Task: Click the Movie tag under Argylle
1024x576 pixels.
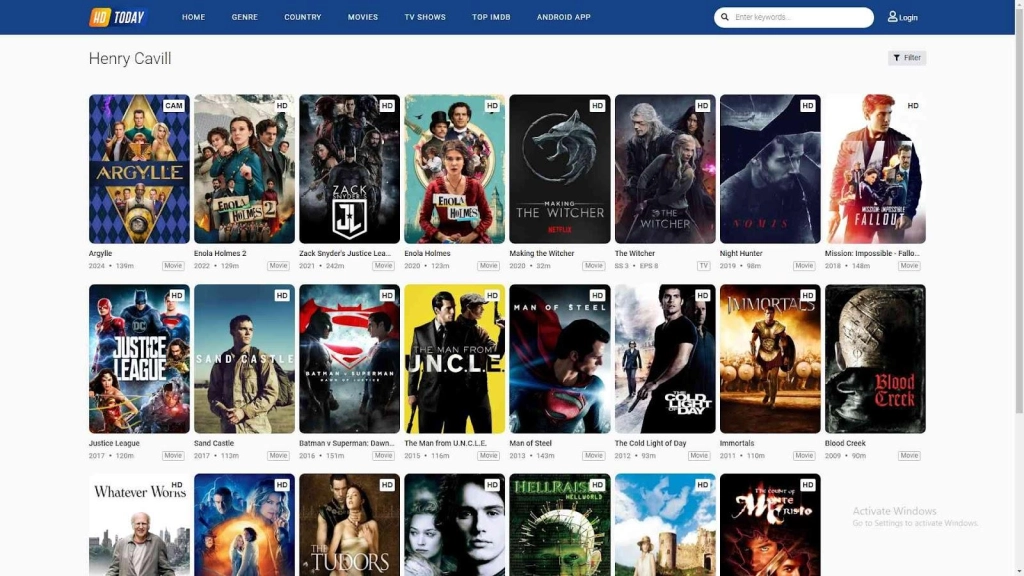Action: [173, 266]
